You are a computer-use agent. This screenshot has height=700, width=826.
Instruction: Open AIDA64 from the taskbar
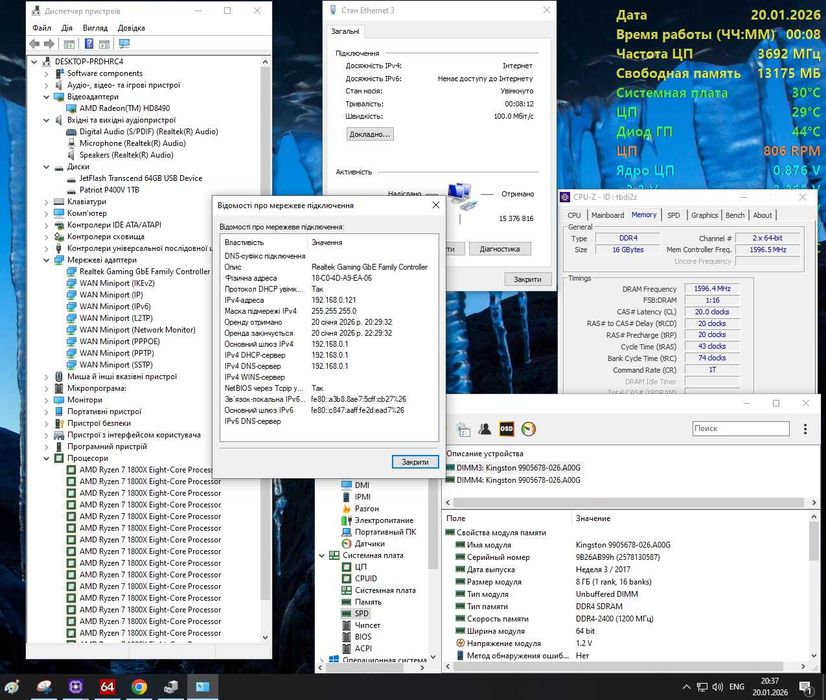click(x=107, y=687)
